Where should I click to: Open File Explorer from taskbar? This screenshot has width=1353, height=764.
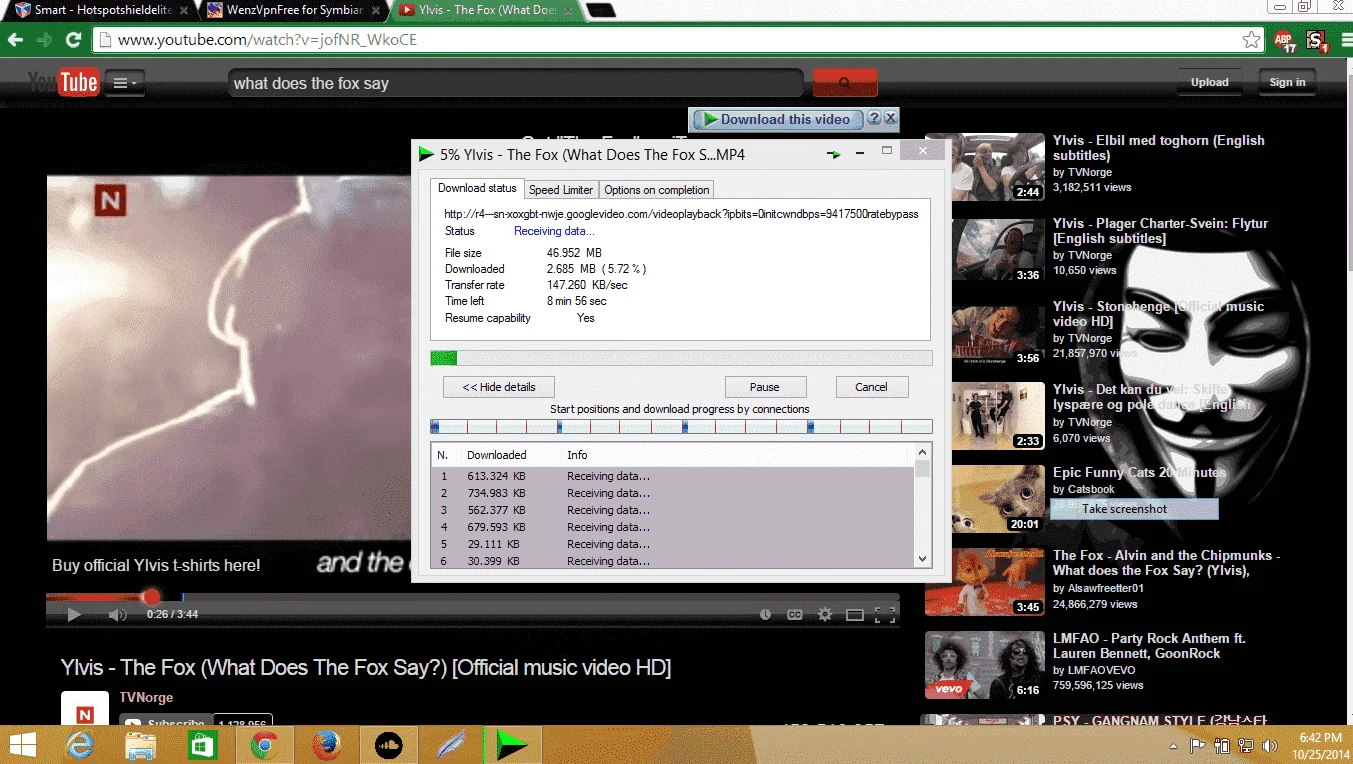click(141, 745)
